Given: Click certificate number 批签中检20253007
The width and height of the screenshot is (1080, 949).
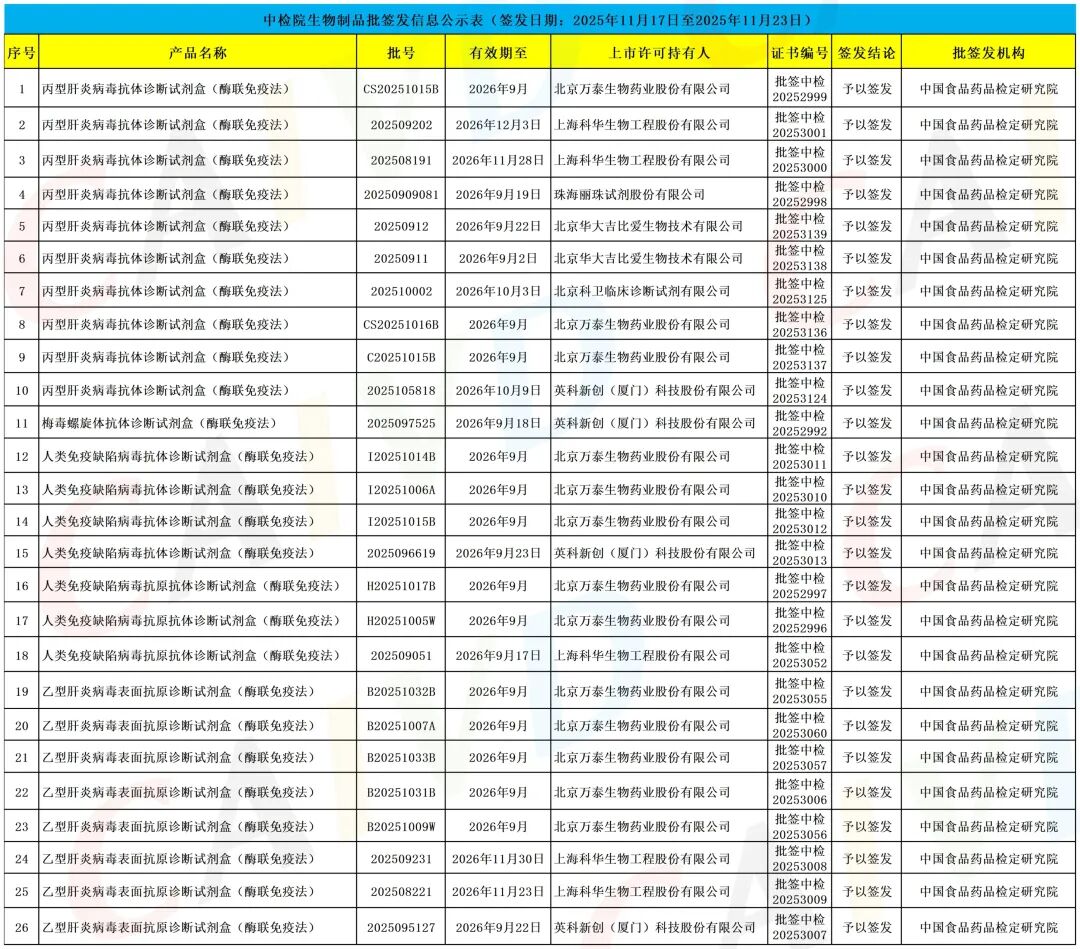Looking at the screenshot, I should (x=800, y=928).
